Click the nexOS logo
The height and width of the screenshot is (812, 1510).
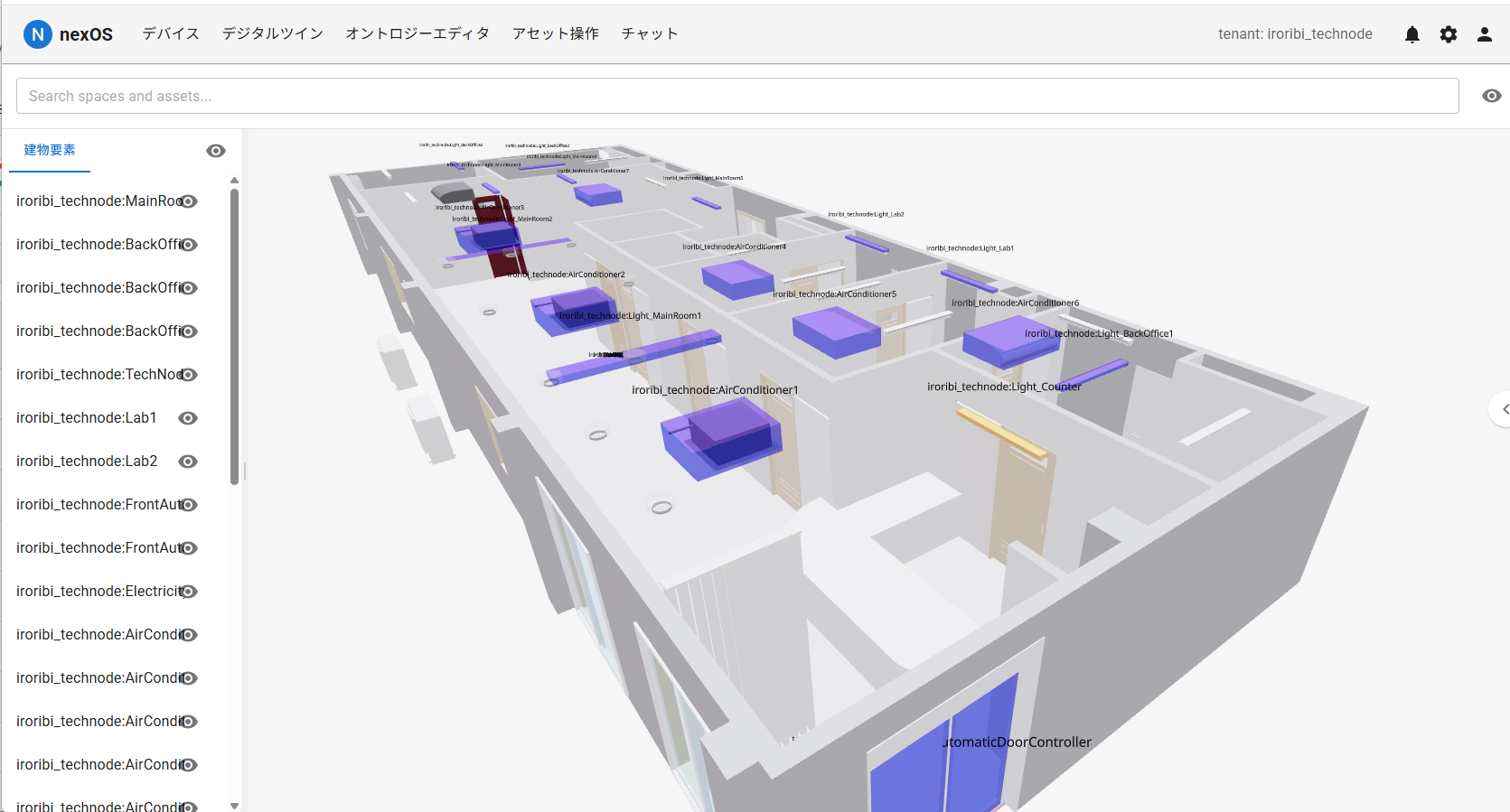pyautogui.click(x=69, y=34)
